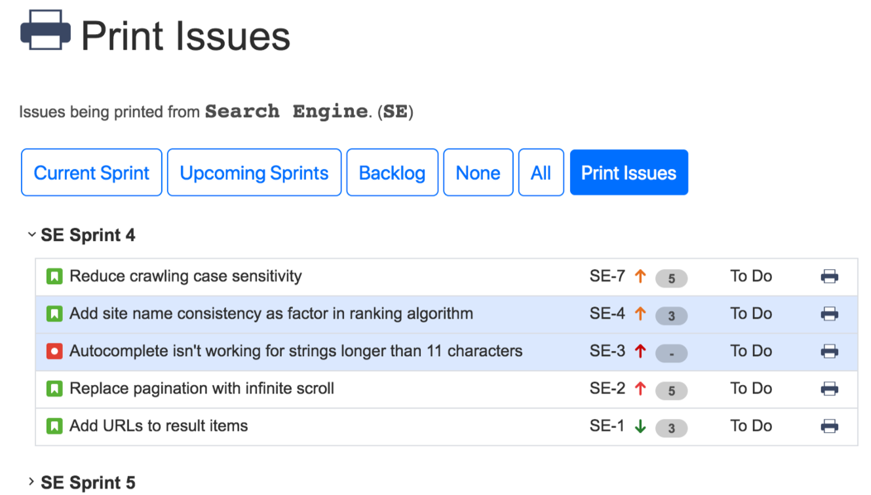Image resolution: width=871 pixels, height=495 pixels.
Task: Click the large printer icon in page header
Action: point(46,32)
